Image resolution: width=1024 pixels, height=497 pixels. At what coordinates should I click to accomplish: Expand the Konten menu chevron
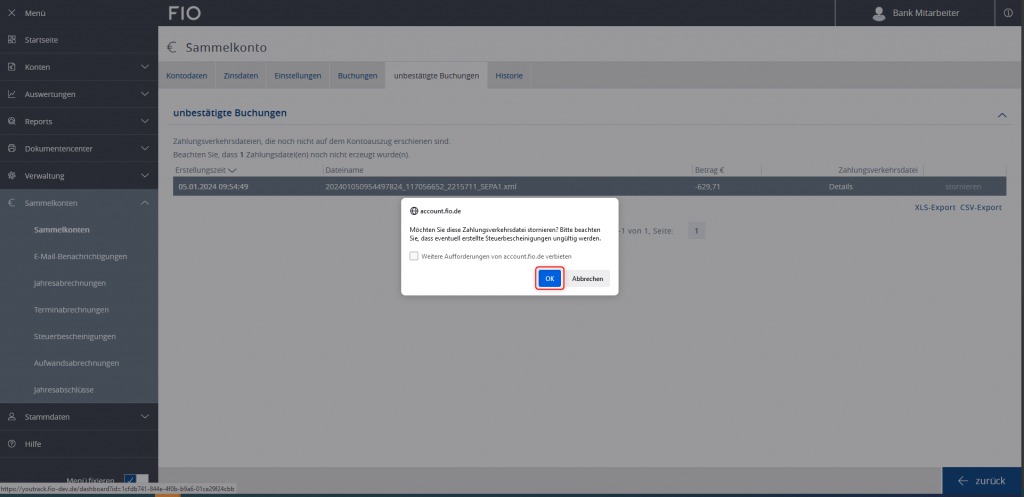tap(145, 67)
